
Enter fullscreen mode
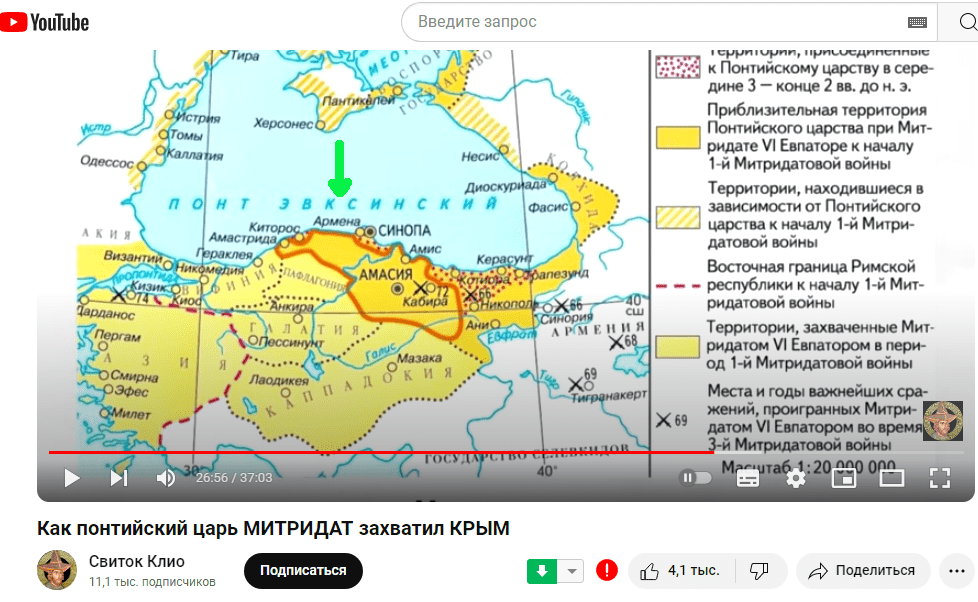pyautogui.click(x=939, y=478)
